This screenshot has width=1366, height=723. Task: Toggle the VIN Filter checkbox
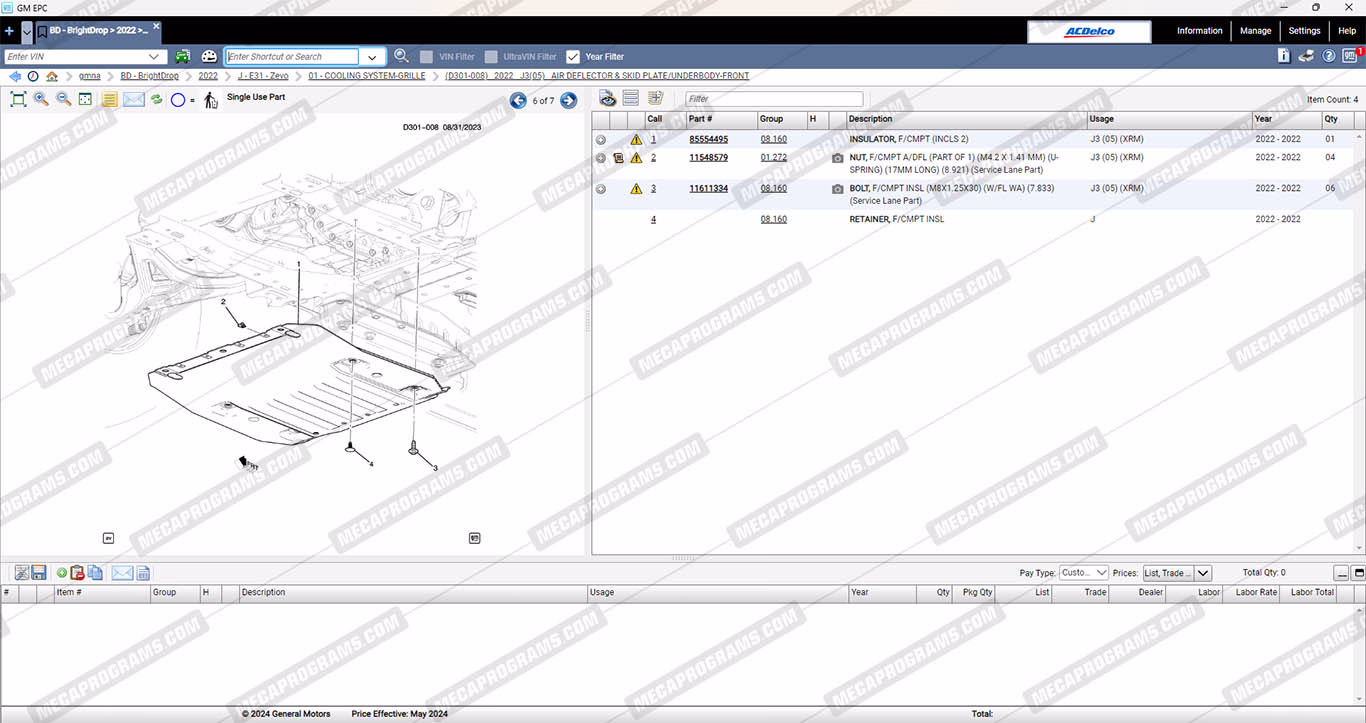pos(427,57)
